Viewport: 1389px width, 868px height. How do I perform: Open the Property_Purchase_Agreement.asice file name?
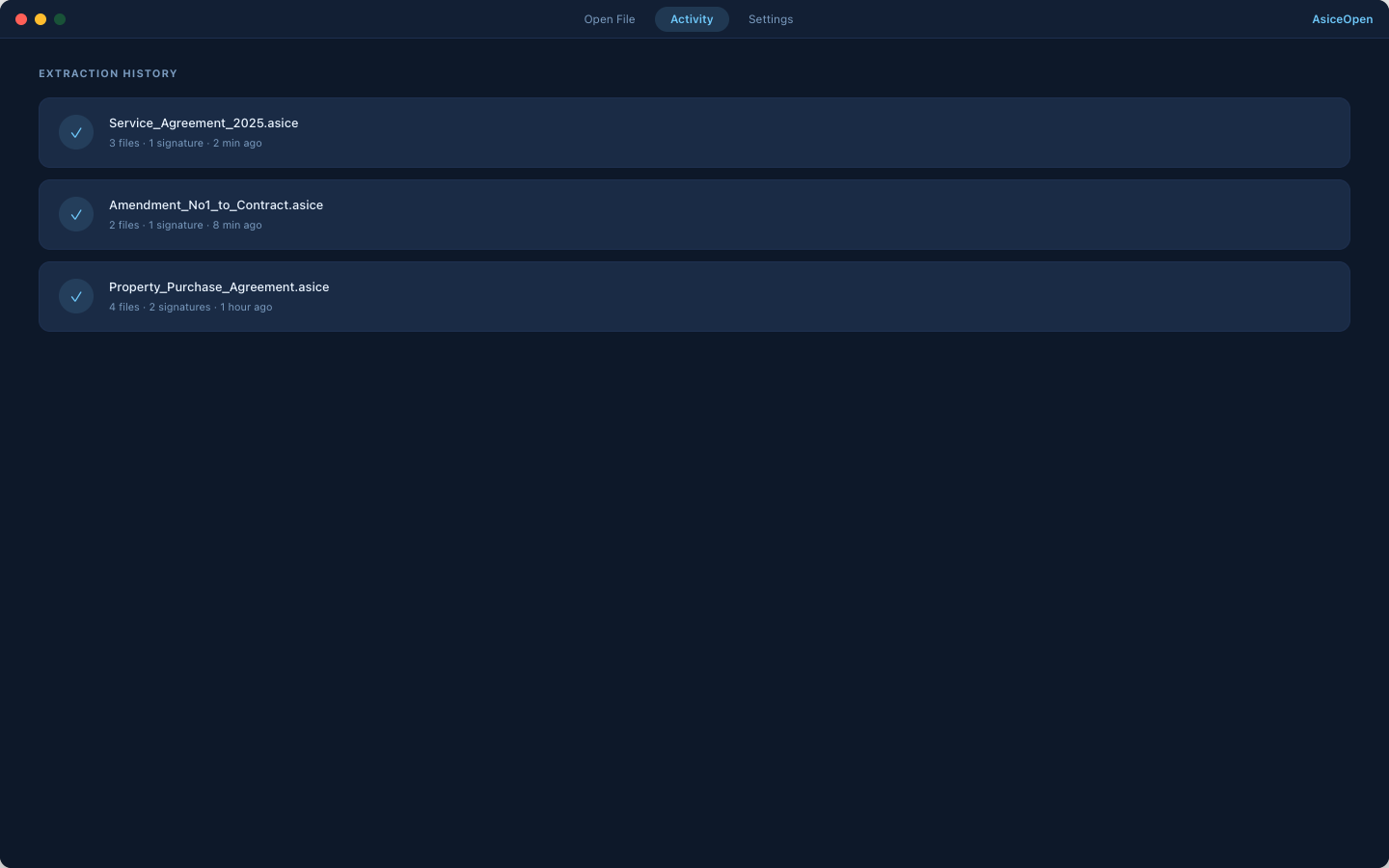tap(219, 287)
